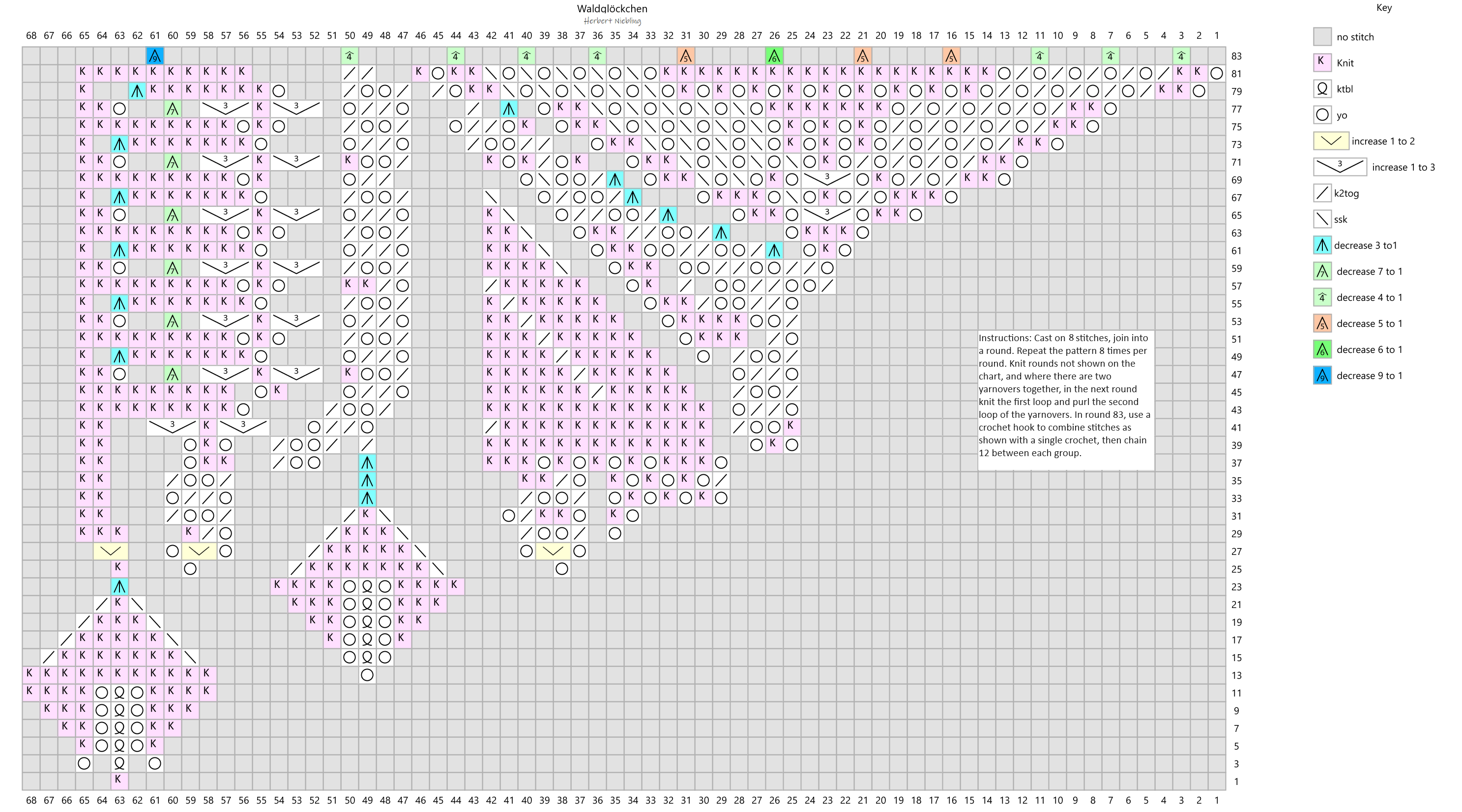Click the ssk symbol in the key
The height and width of the screenshot is (812, 1462).
[1322, 219]
